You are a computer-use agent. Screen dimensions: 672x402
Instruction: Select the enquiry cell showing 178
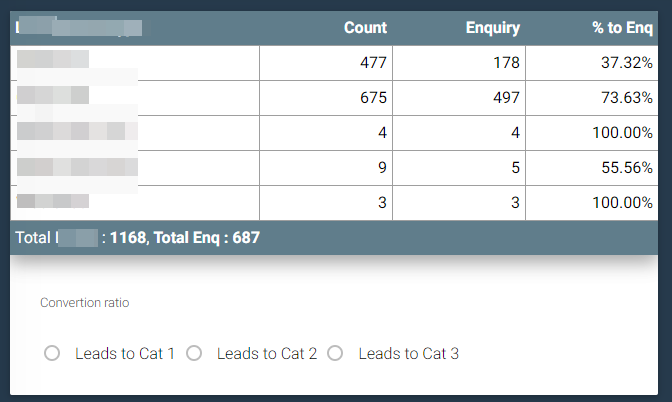pos(506,63)
